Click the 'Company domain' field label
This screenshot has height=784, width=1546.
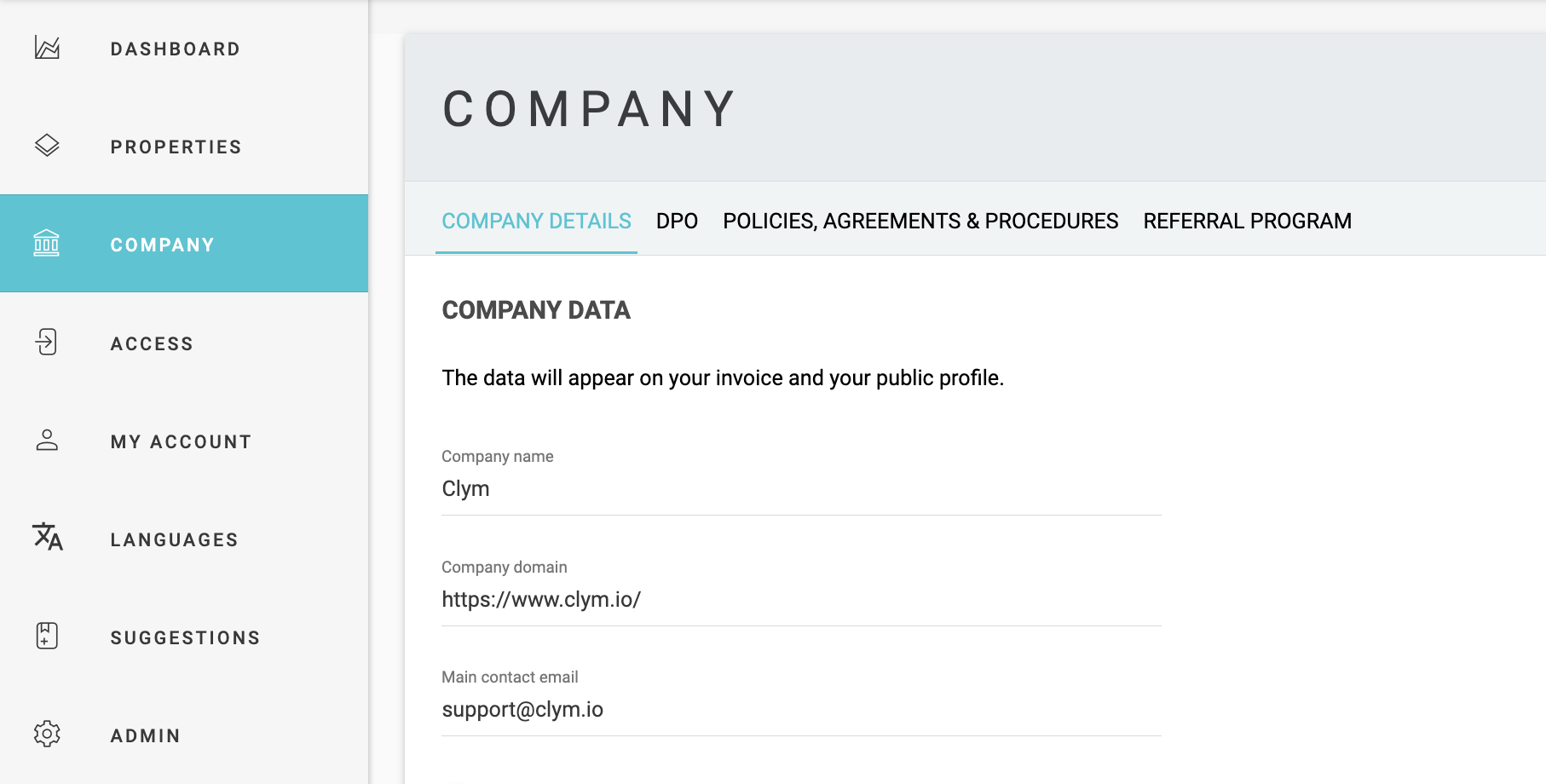coord(505,567)
